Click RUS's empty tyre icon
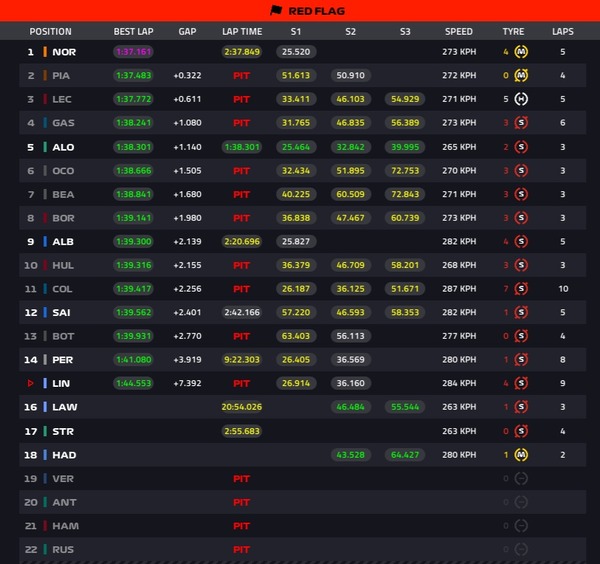This screenshot has height=564, width=600. click(x=521, y=550)
